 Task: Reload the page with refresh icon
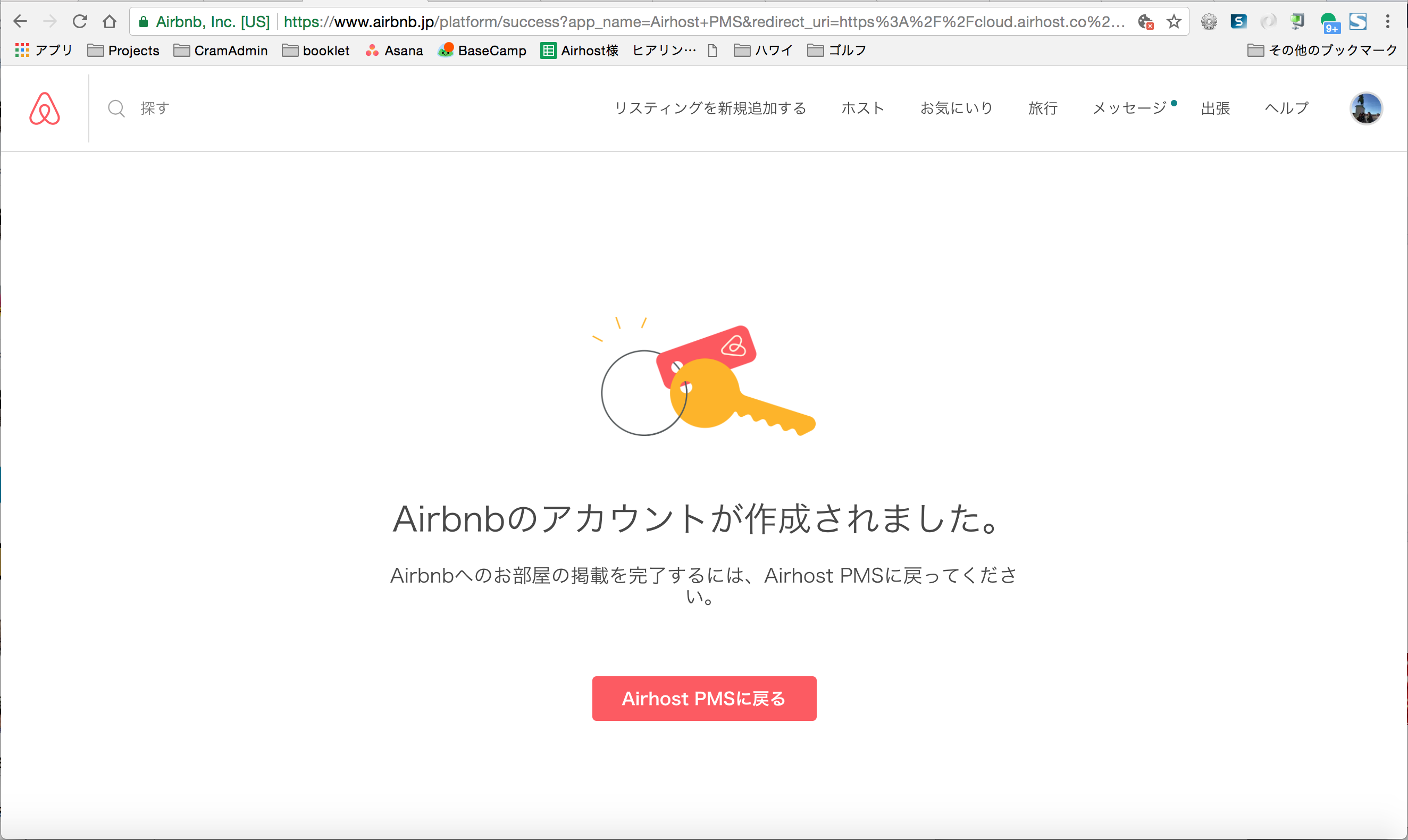80,21
